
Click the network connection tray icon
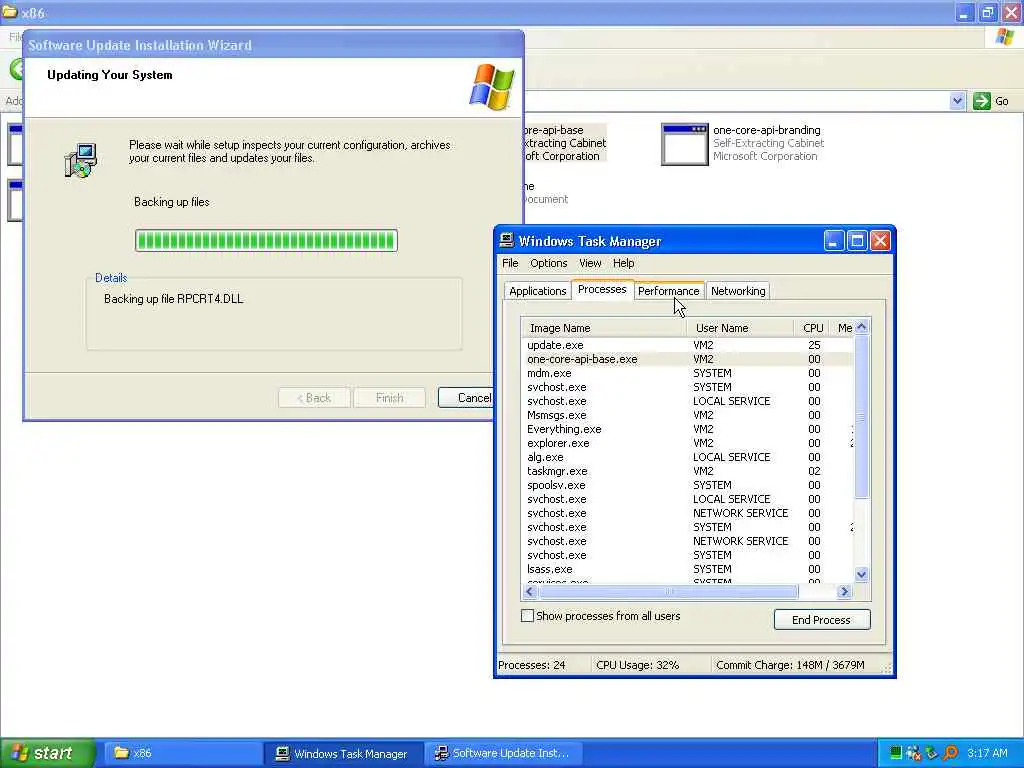pos(914,753)
